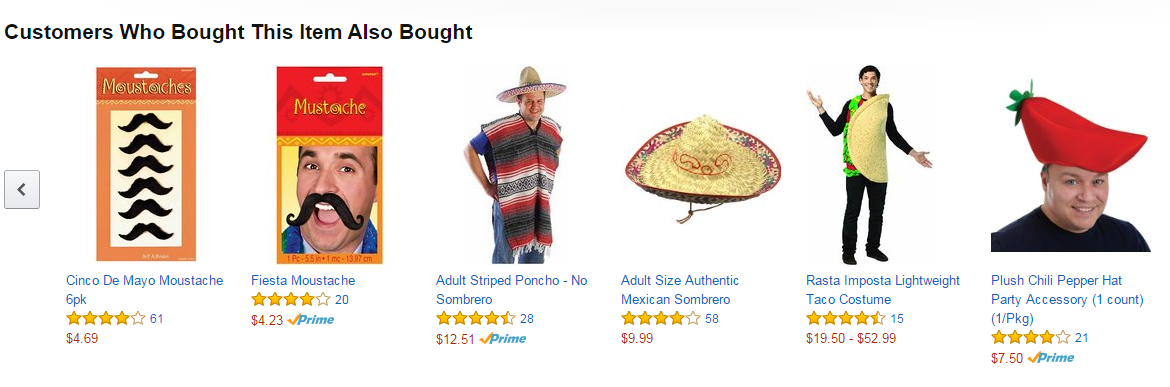Open the Fiesta Moustache product image
The image size is (1170, 387).
pos(329,165)
